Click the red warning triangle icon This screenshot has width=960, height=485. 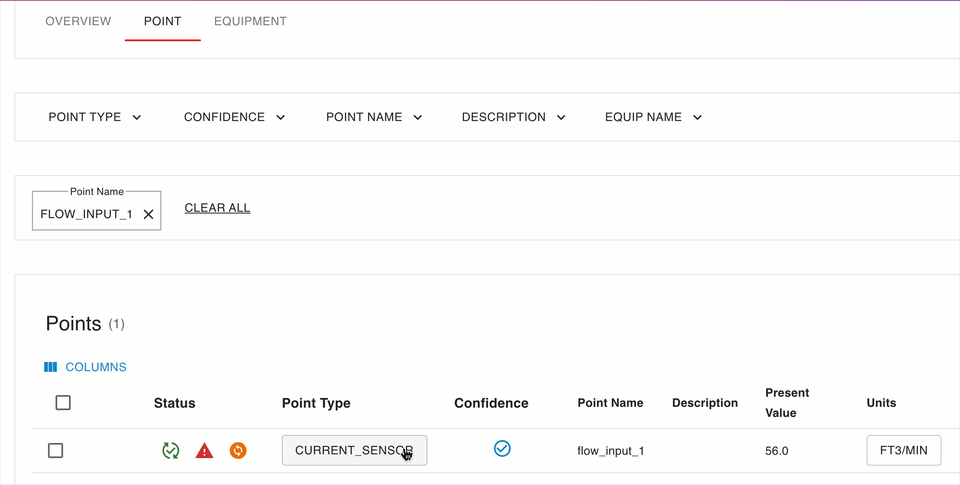click(204, 451)
